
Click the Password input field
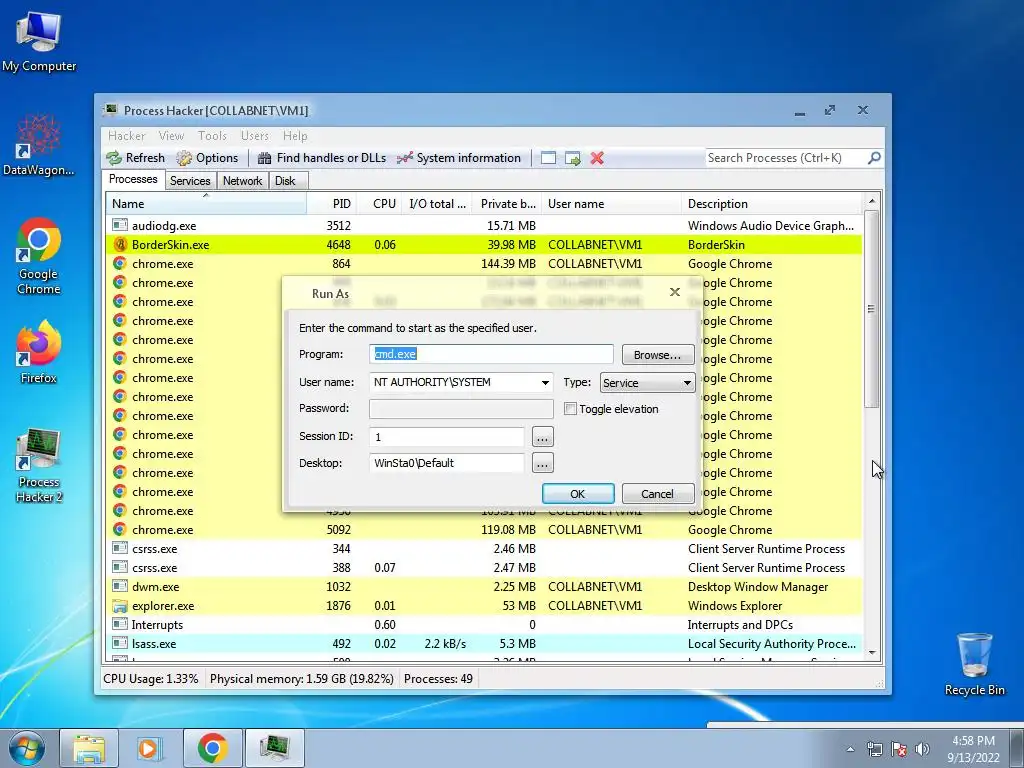[461, 409]
